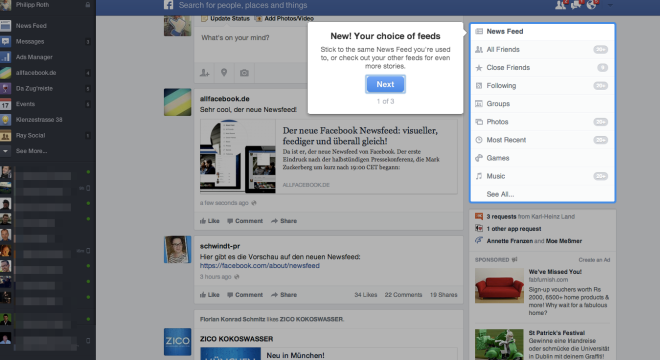The image size is (660, 360).
Task: Click the Most Recent clock icon
Action: click(x=479, y=140)
